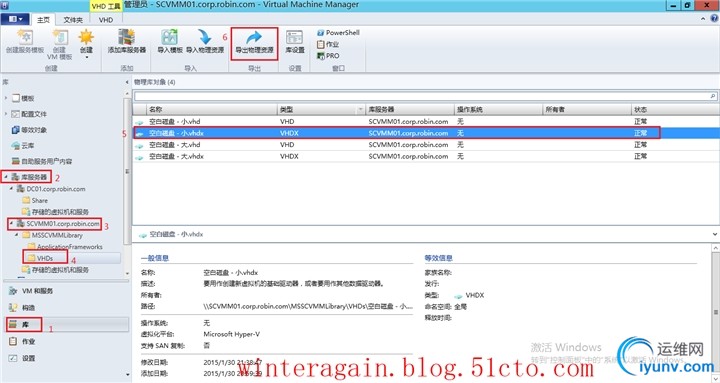Expand the 模板 tree node arrow
Image resolution: width=720 pixels, height=383 pixels.
coord(6,98)
